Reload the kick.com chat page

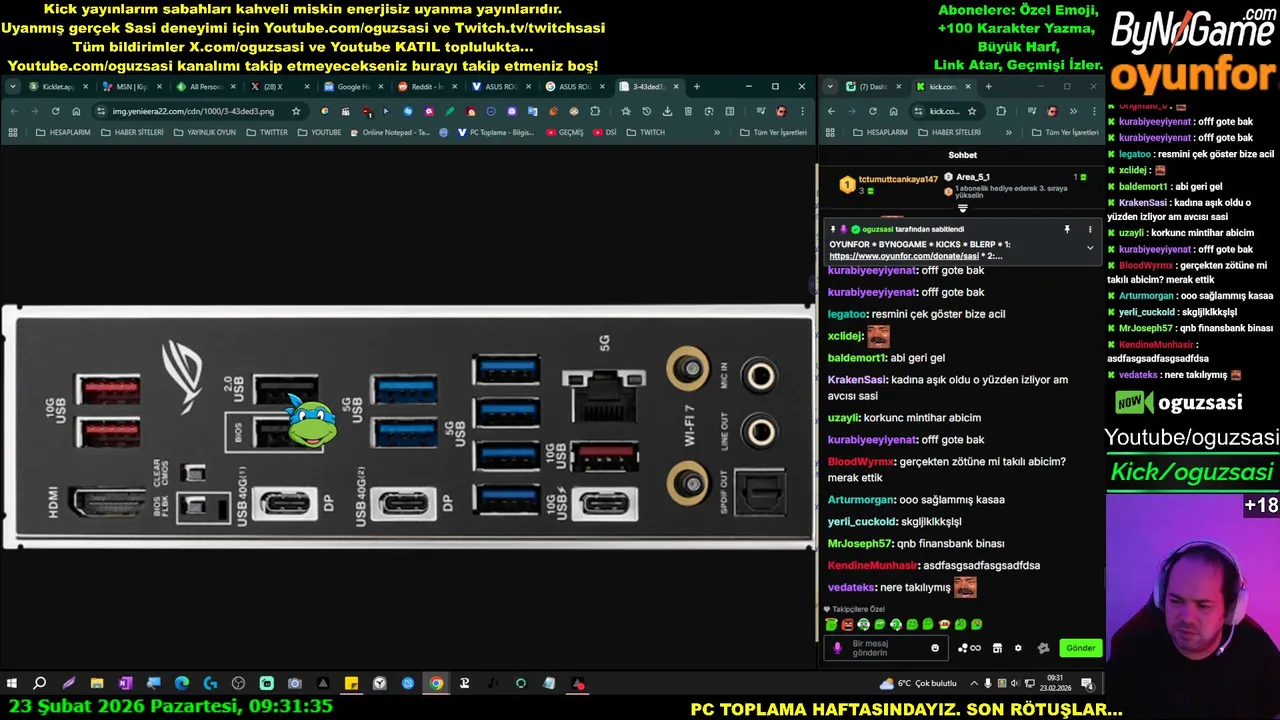point(872,111)
